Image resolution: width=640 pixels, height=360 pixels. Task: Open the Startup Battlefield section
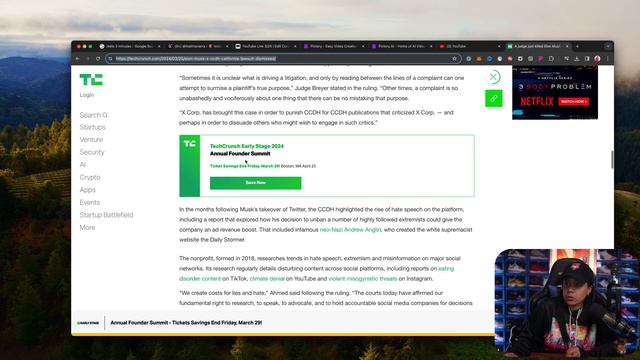(107, 215)
